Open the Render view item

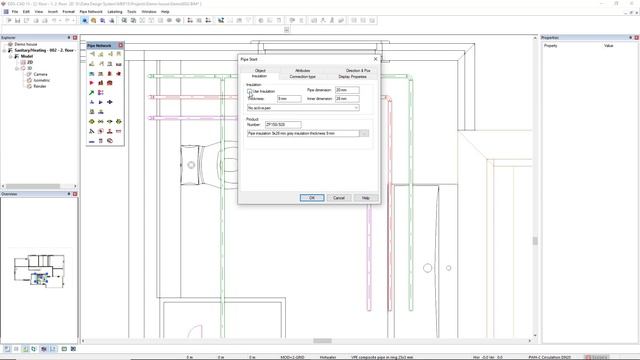(40, 87)
